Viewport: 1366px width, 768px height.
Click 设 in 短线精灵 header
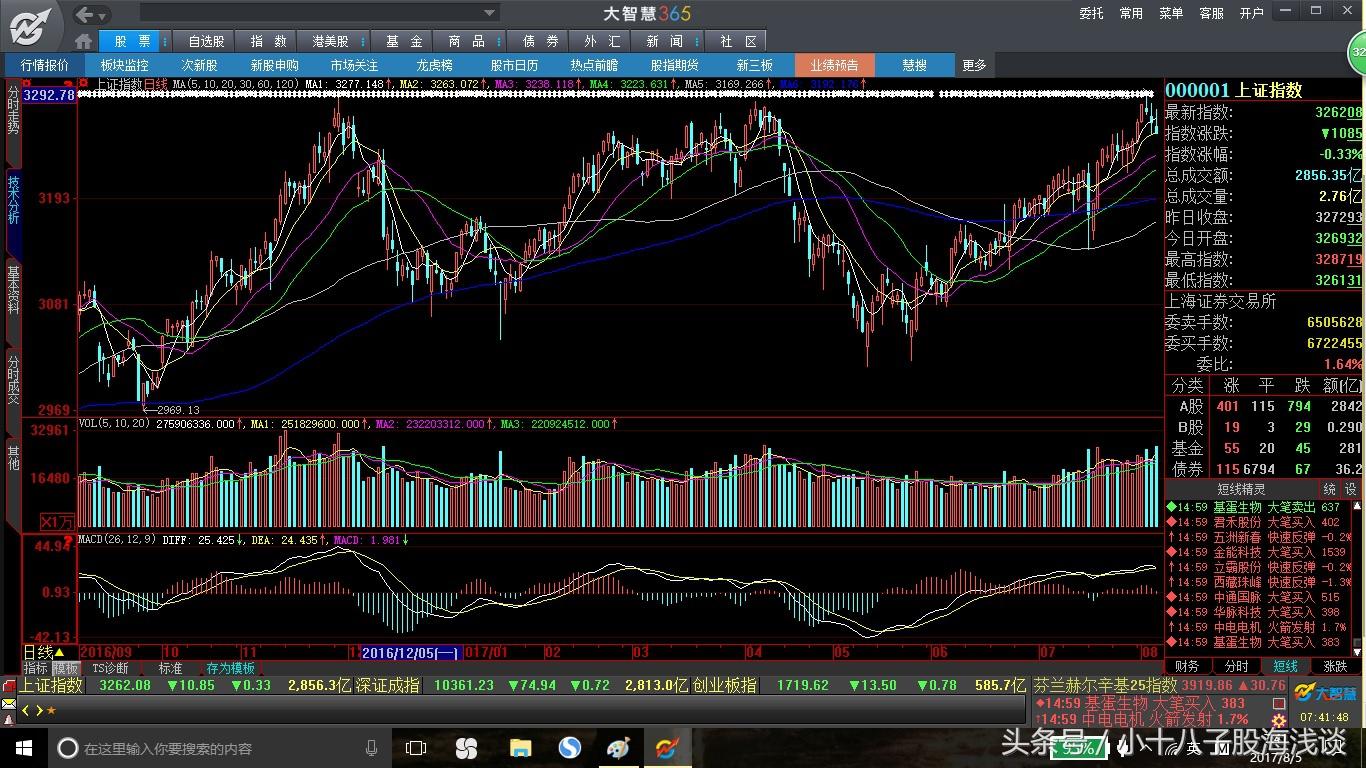1351,489
